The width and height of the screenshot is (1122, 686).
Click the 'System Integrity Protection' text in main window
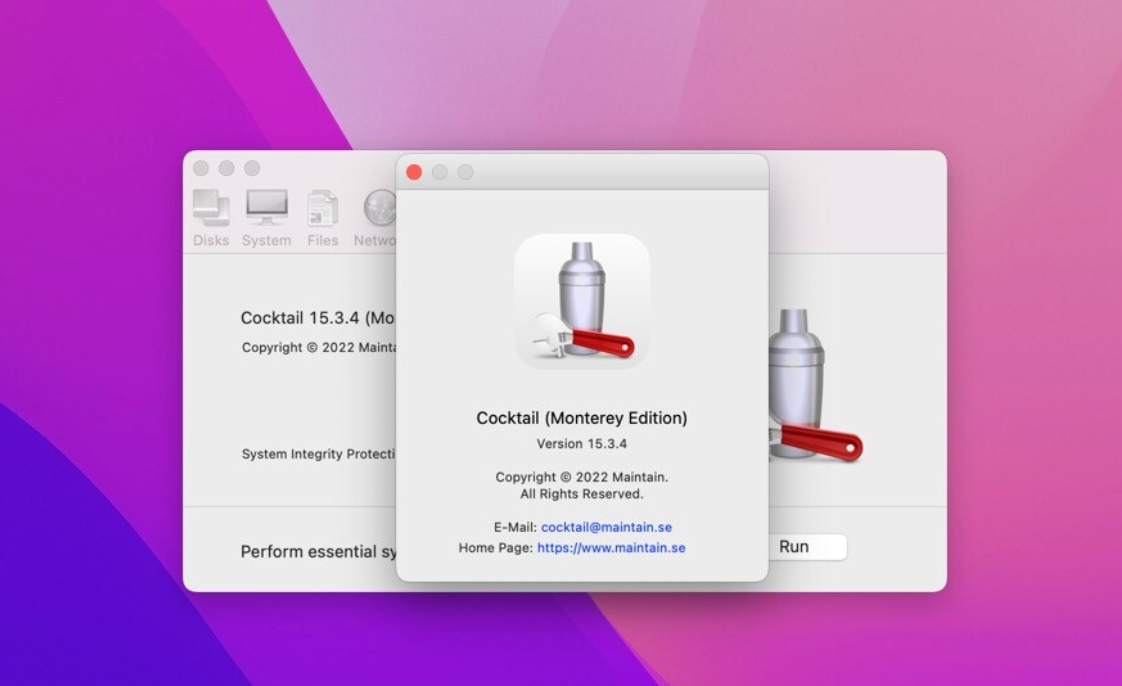pyautogui.click(x=318, y=454)
